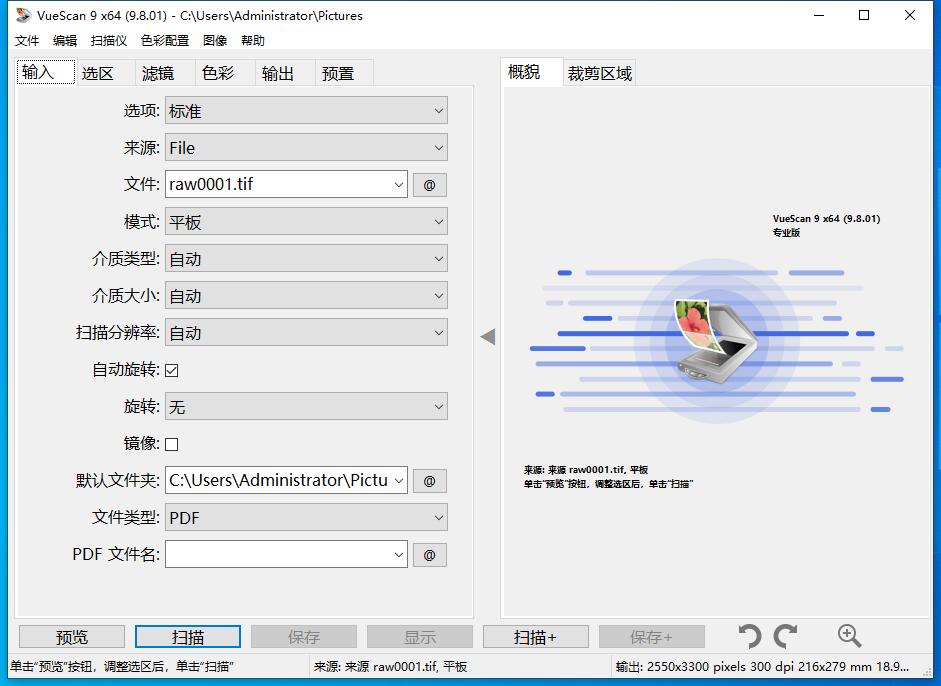Switch to the 裁剪区域 tab
Image resolution: width=941 pixels, height=686 pixels.
coord(598,72)
